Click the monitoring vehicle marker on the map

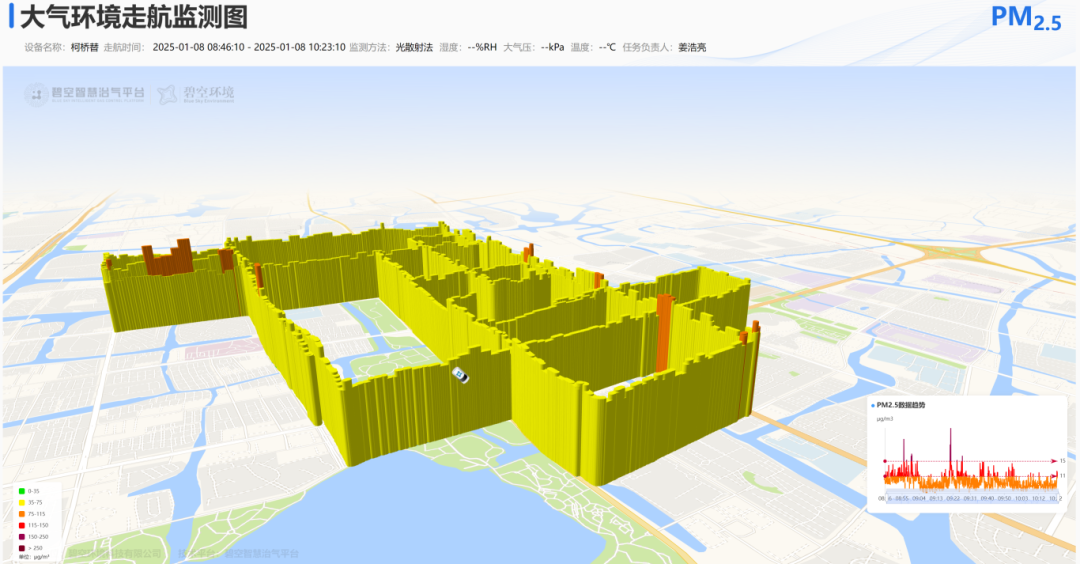(460, 375)
